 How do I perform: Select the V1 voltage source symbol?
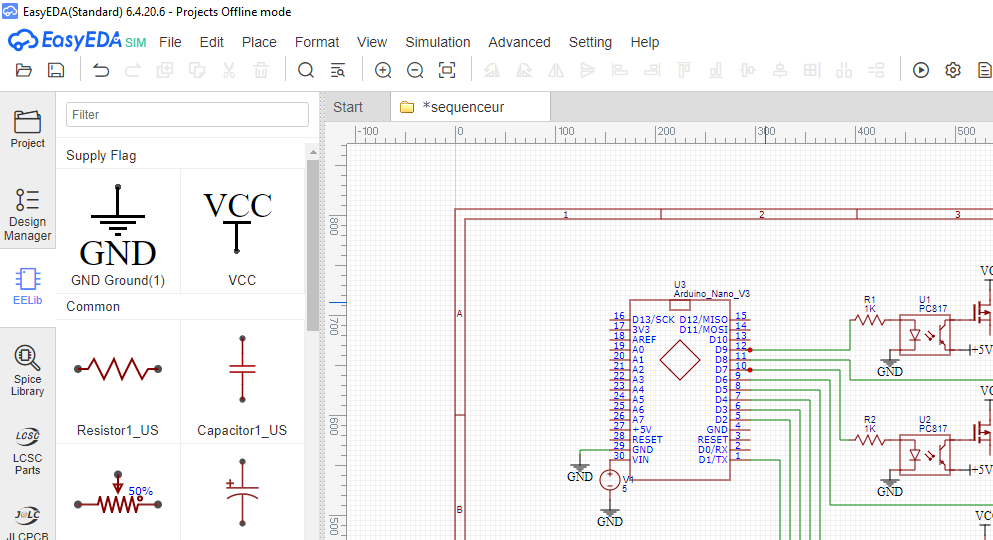pos(610,479)
